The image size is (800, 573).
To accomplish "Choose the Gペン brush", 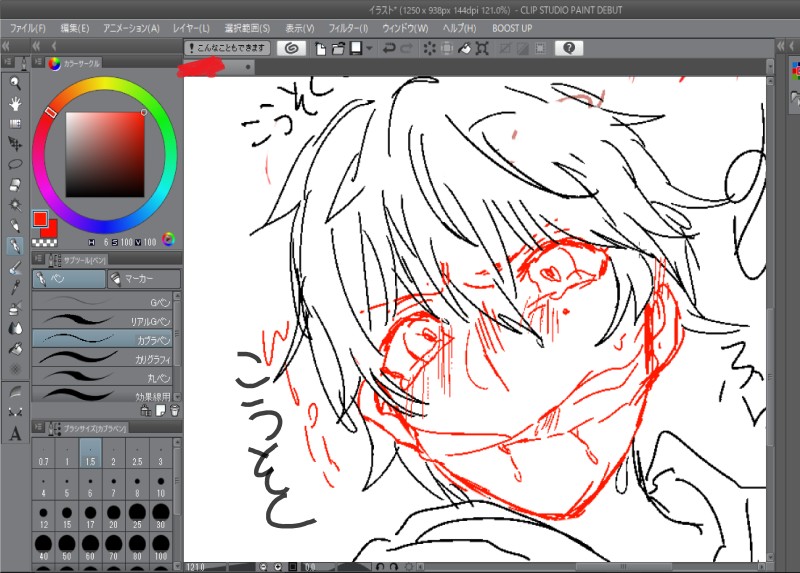I will click(x=102, y=302).
